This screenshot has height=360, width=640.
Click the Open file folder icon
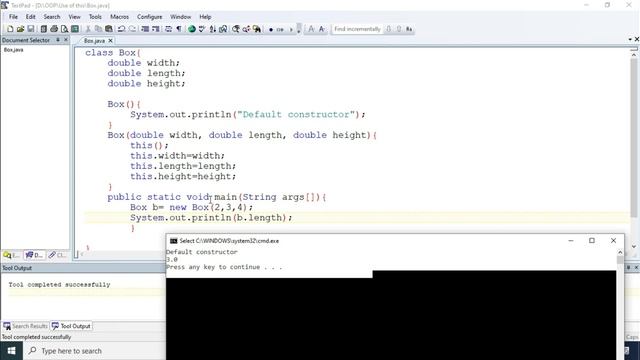click(20, 29)
